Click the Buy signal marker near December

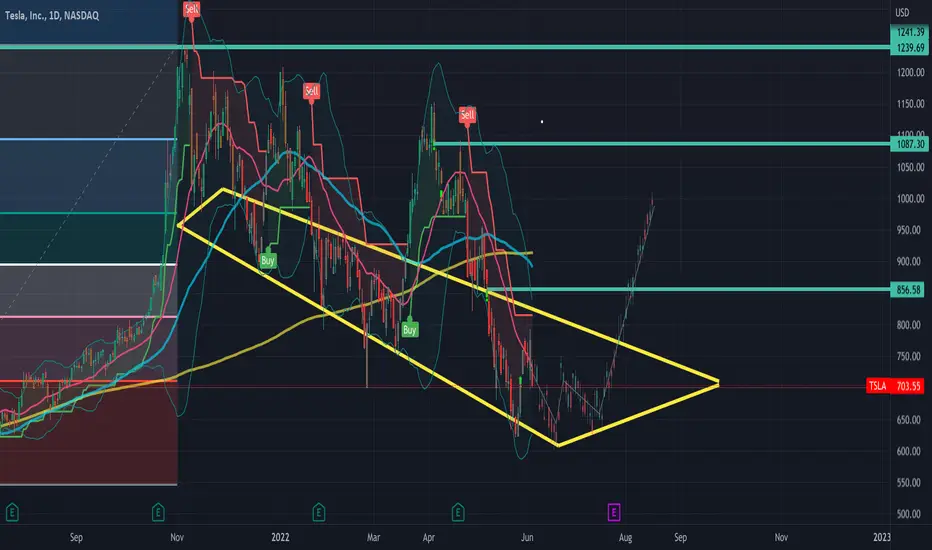[268, 260]
